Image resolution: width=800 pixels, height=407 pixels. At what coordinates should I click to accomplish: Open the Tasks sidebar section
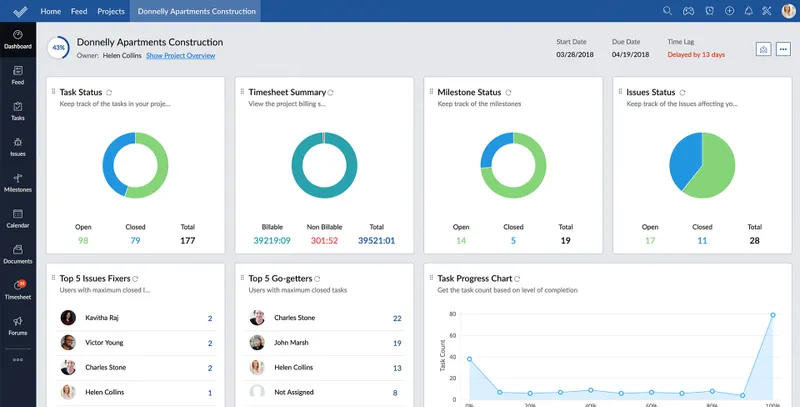click(18, 111)
